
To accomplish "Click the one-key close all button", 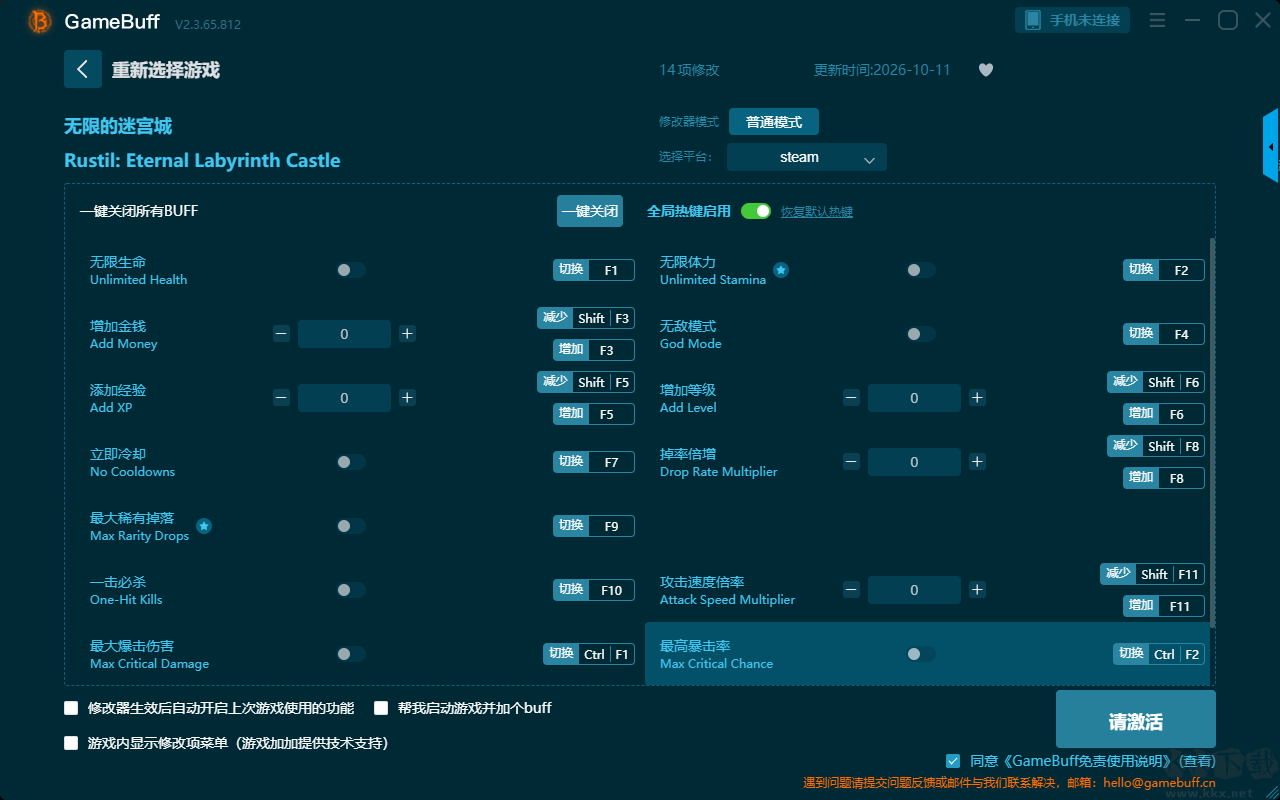I will (x=590, y=211).
